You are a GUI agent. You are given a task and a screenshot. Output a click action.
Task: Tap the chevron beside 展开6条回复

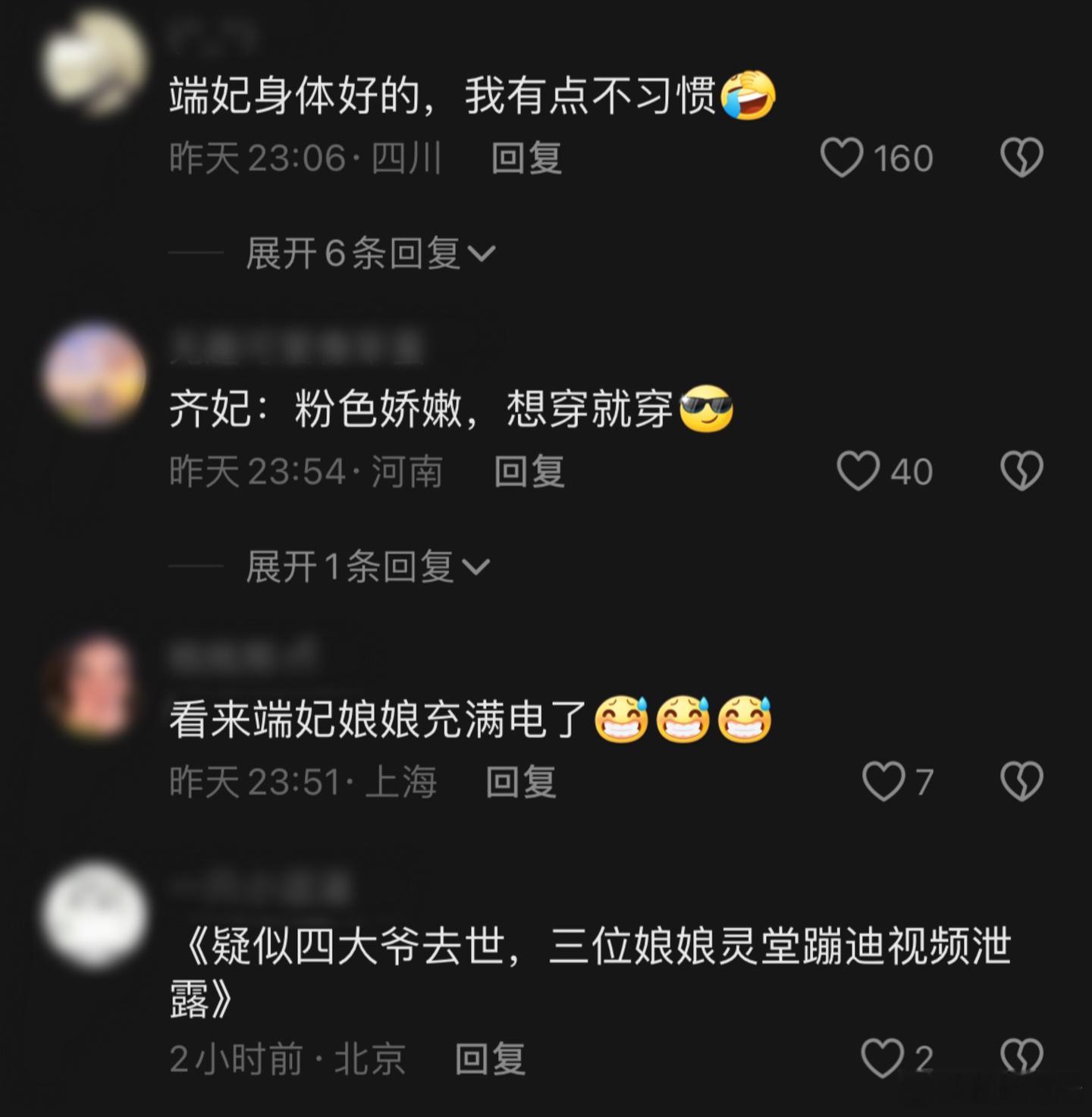tap(481, 253)
